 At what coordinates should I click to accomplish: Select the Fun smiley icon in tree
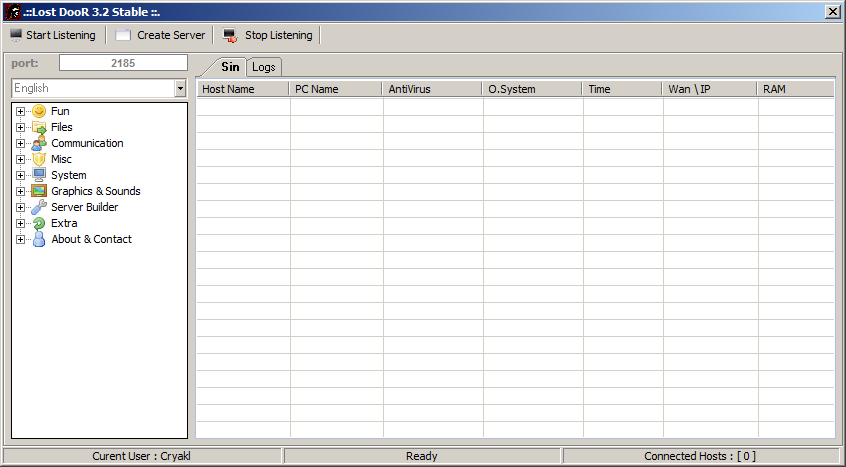coord(39,111)
